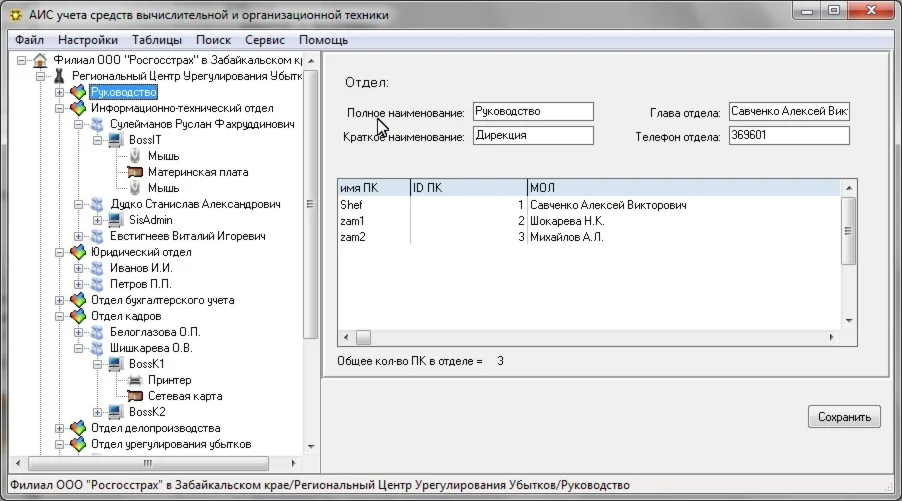This screenshot has height=501, width=902.
Task: Click the Полное наименование field
Action: (x=533, y=112)
